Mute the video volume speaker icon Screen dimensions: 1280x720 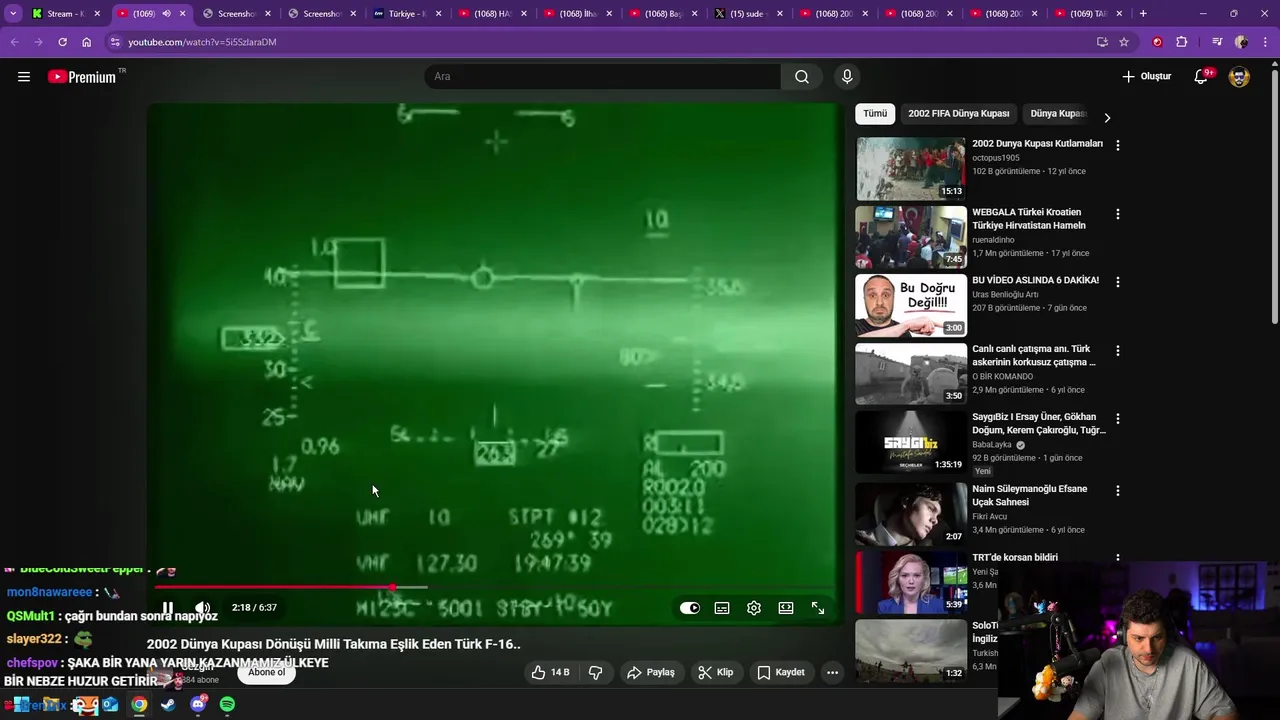pyautogui.click(x=202, y=608)
